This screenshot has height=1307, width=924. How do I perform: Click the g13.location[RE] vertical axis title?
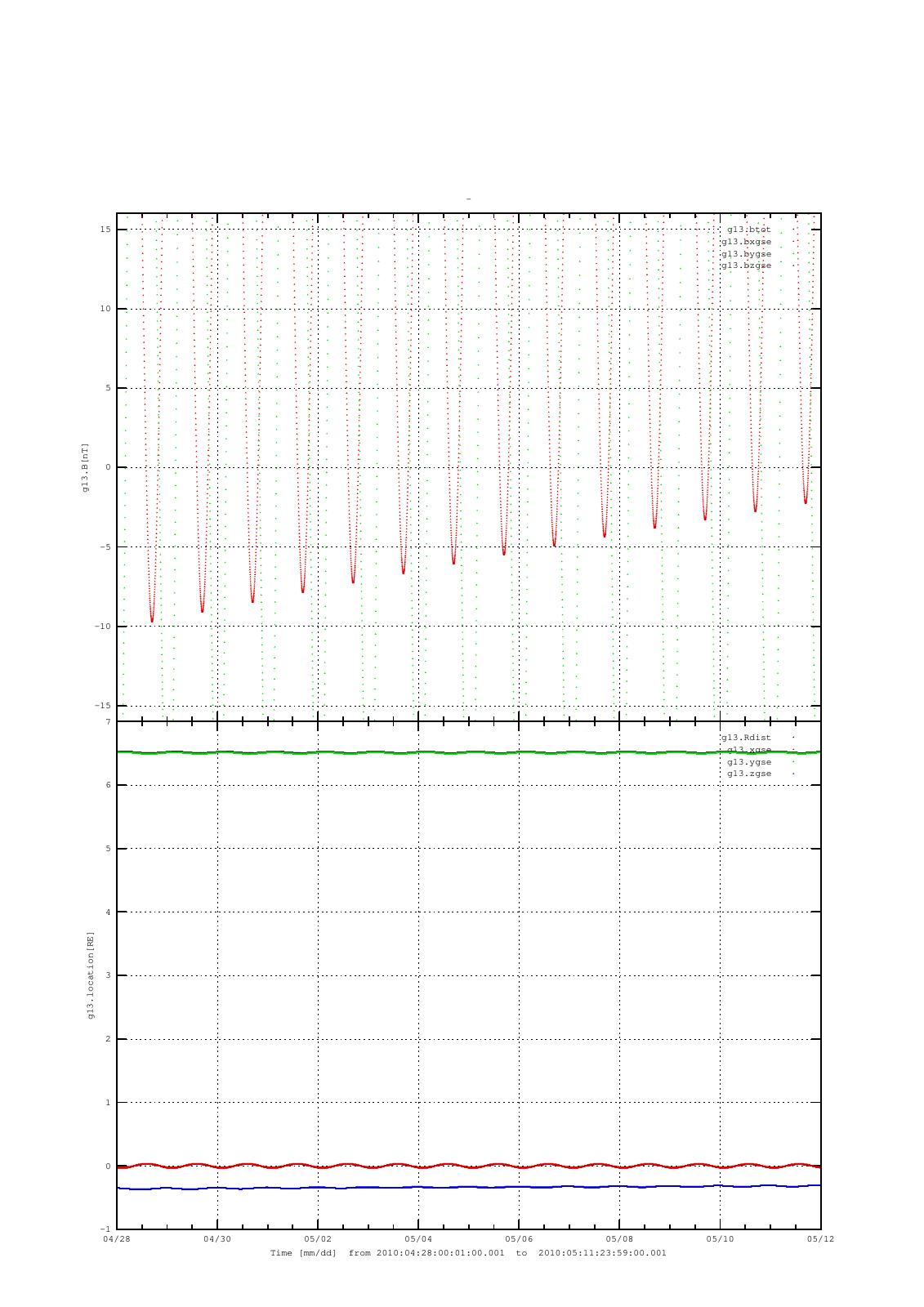pyautogui.click(x=91, y=975)
